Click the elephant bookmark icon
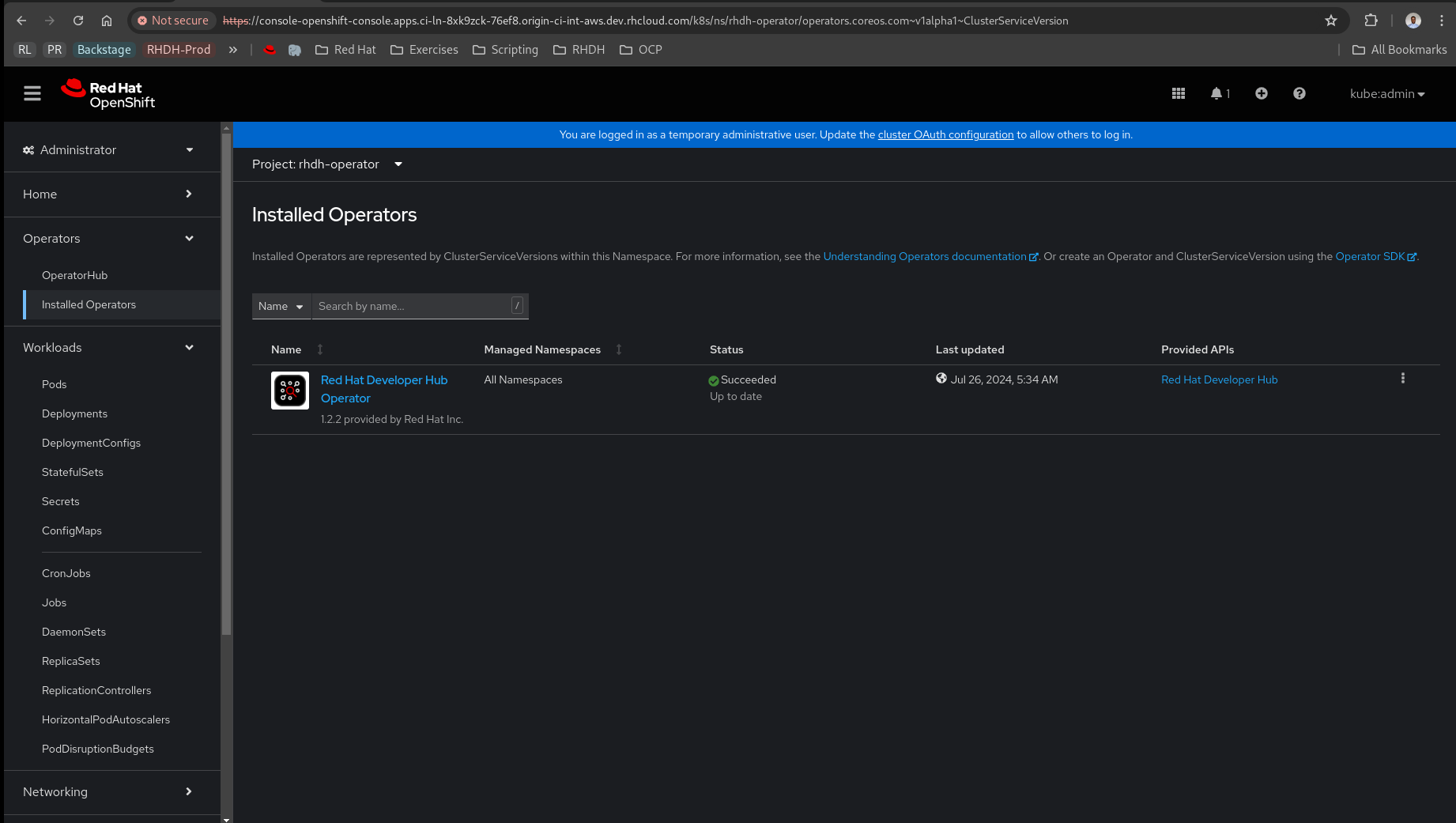Viewport: 1456px width, 823px height. [x=295, y=50]
